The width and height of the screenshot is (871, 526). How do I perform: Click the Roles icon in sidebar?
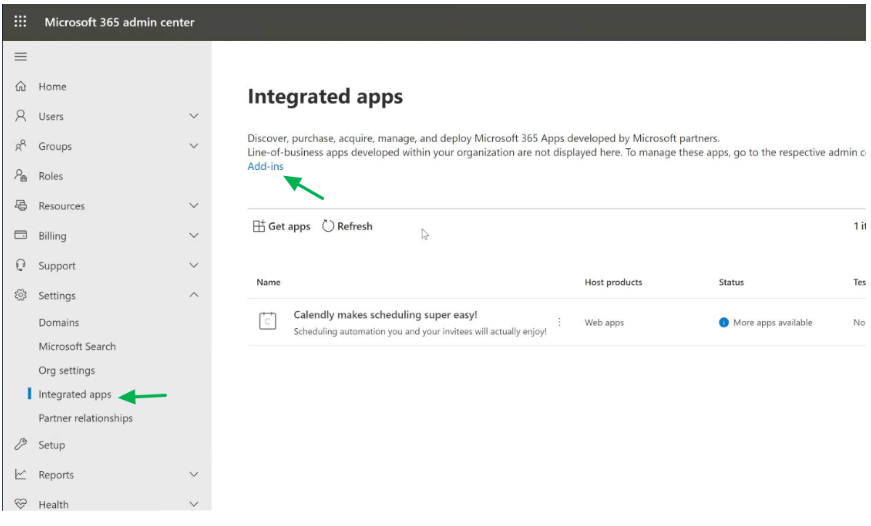21,176
